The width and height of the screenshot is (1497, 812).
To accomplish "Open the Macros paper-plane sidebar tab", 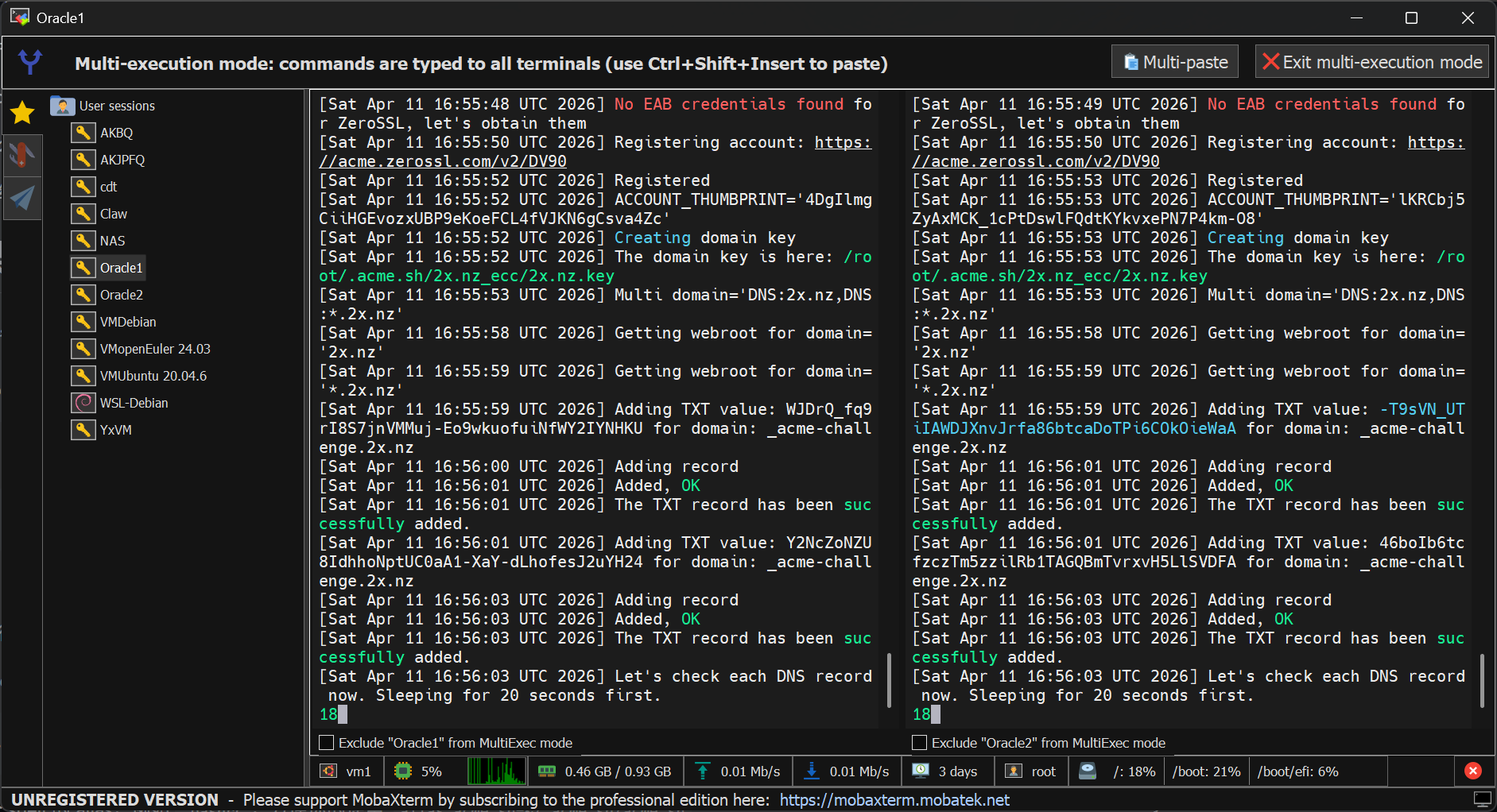I will (22, 198).
